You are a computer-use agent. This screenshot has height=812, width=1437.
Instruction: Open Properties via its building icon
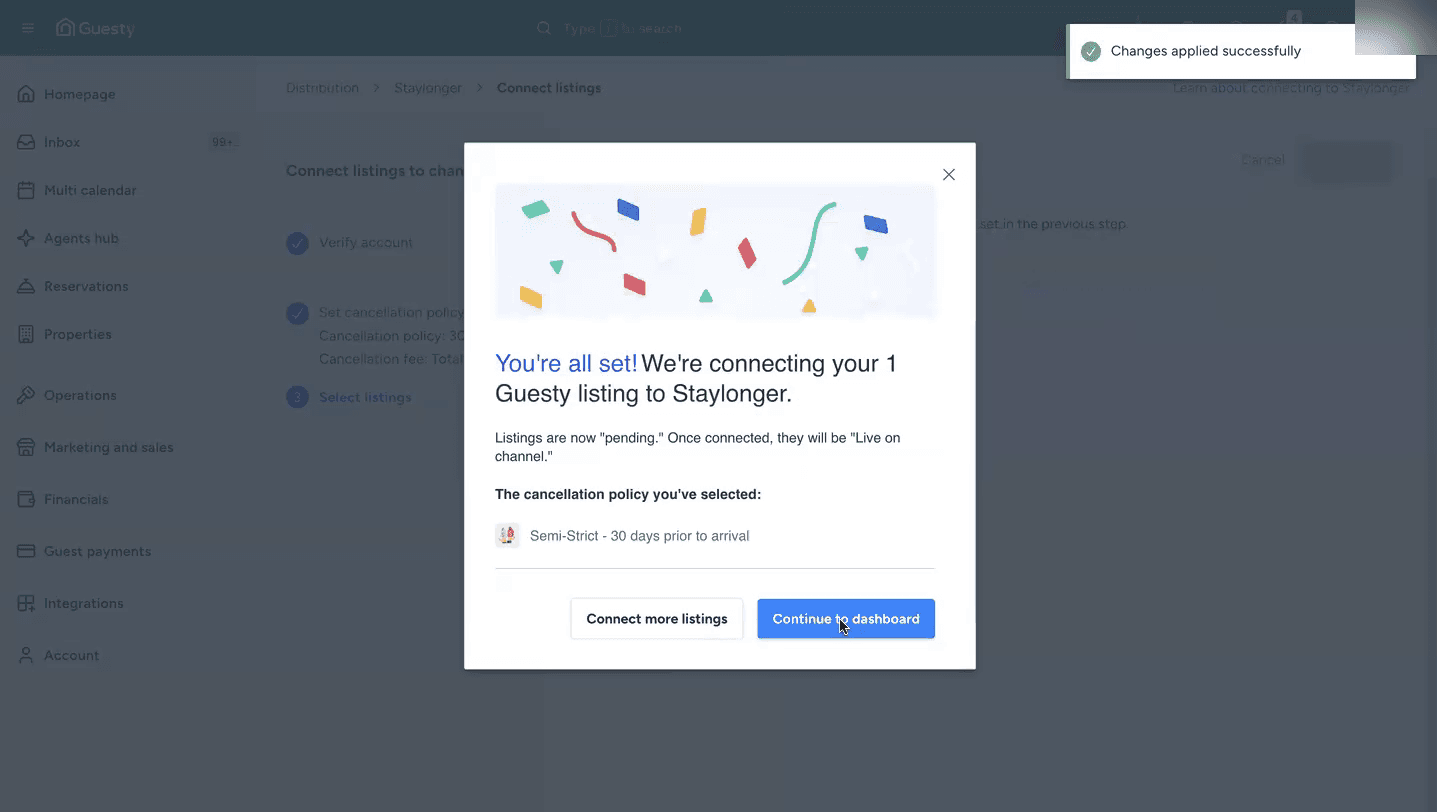point(26,334)
